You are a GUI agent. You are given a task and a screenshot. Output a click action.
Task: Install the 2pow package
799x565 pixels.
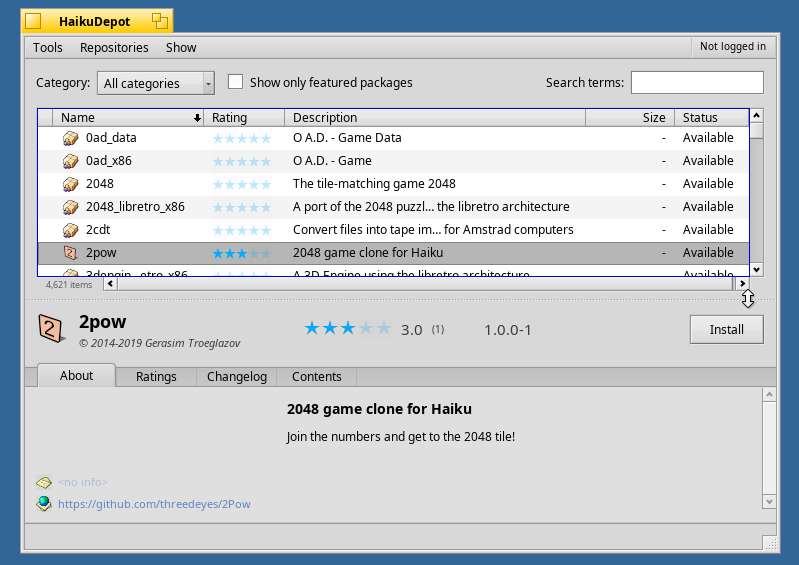pos(727,330)
